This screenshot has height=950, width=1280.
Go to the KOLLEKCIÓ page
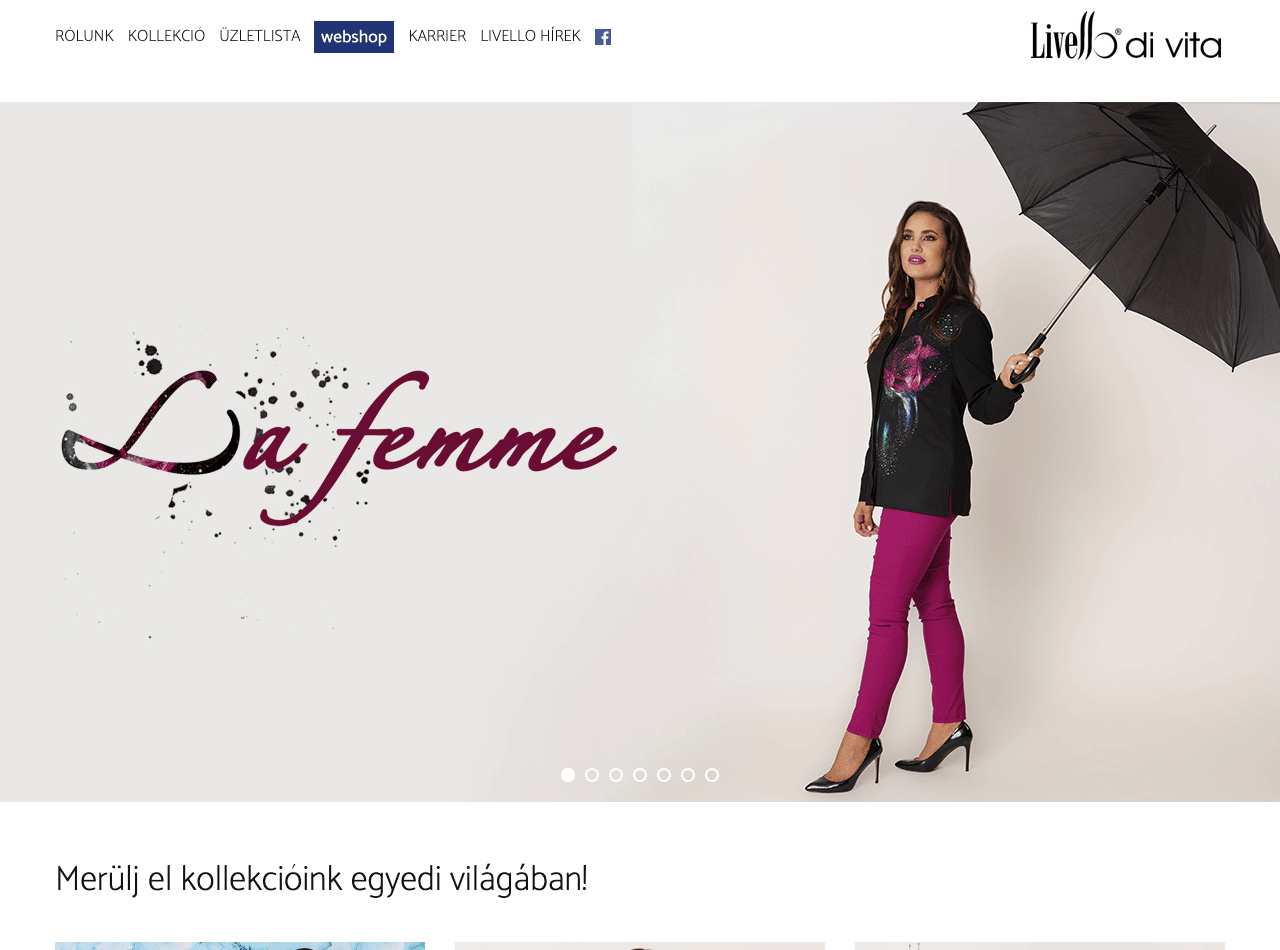166,36
